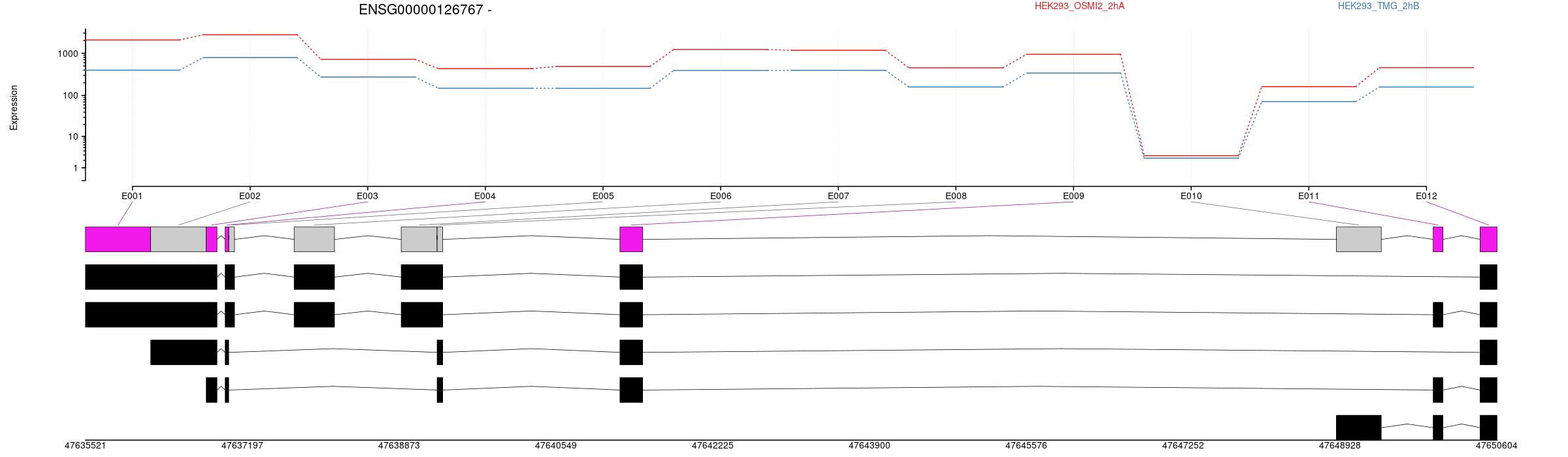This screenshot has width=1568, height=457.
Task: Click the exon label E002
Action: tap(250, 196)
